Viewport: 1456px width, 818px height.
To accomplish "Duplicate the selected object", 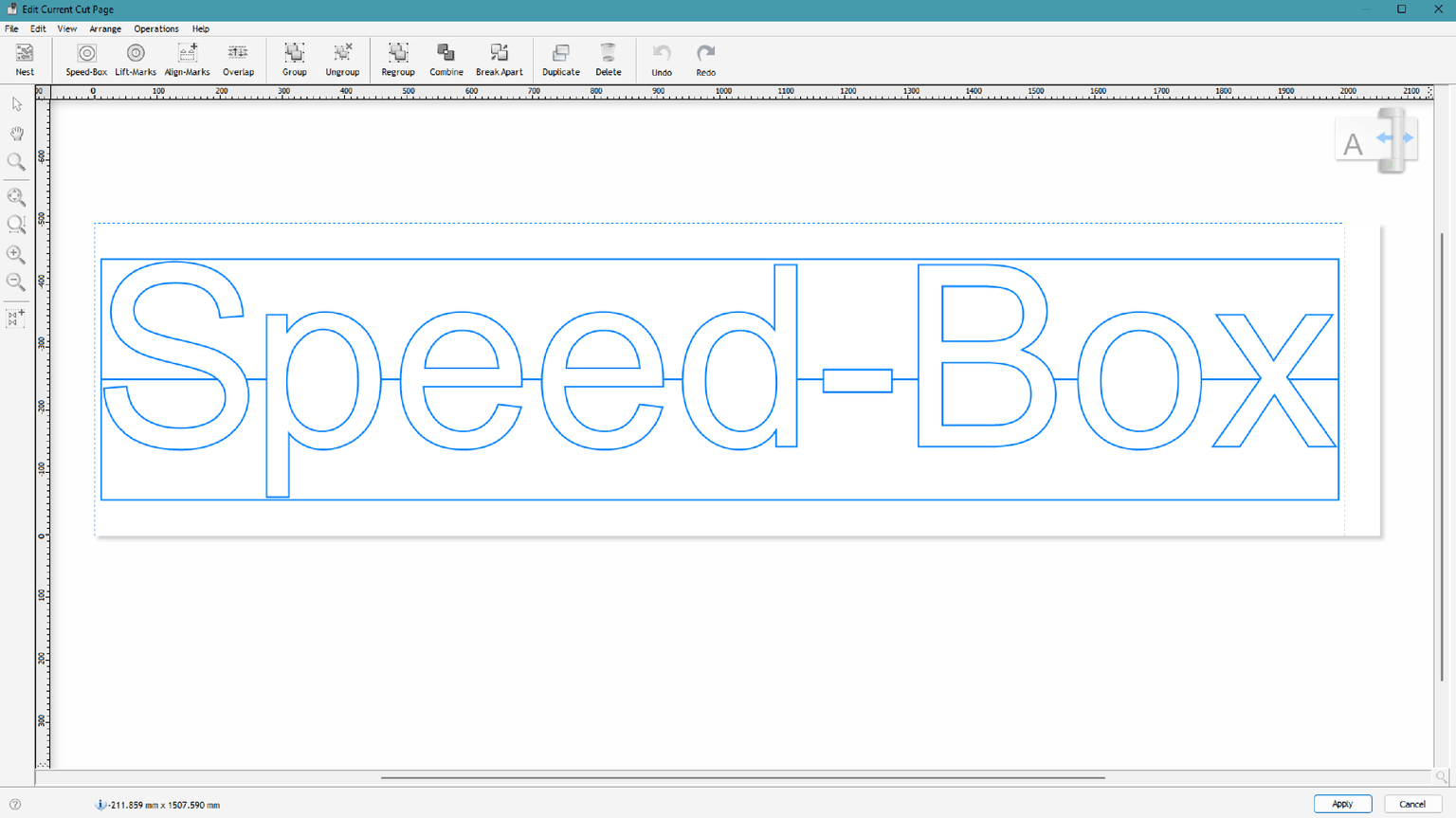I will point(561,59).
